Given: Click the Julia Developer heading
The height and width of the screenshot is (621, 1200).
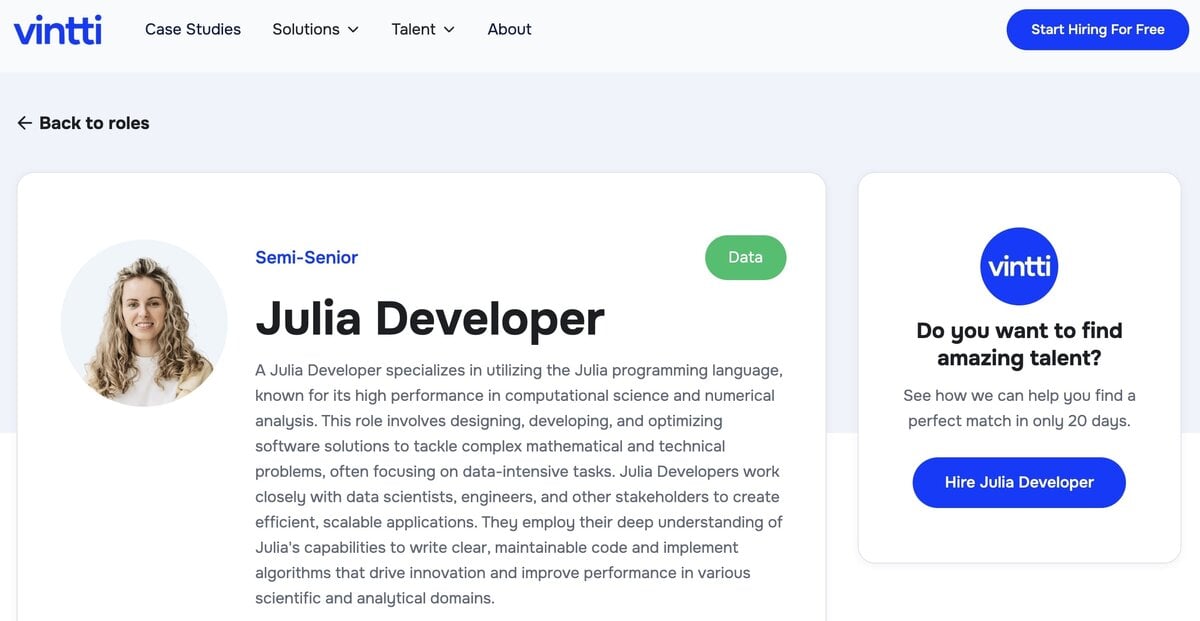Looking at the screenshot, I should click(x=430, y=318).
